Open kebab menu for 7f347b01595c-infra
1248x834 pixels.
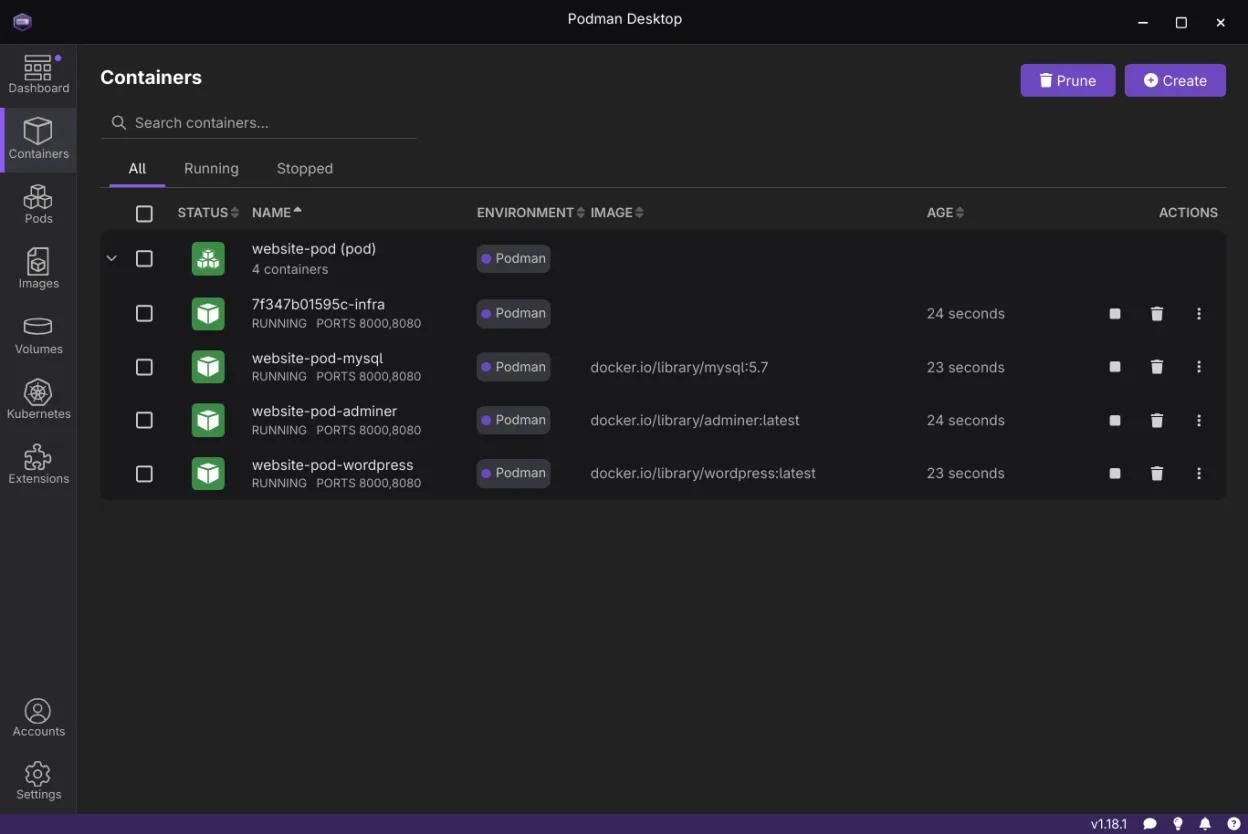(x=1199, y=314)
